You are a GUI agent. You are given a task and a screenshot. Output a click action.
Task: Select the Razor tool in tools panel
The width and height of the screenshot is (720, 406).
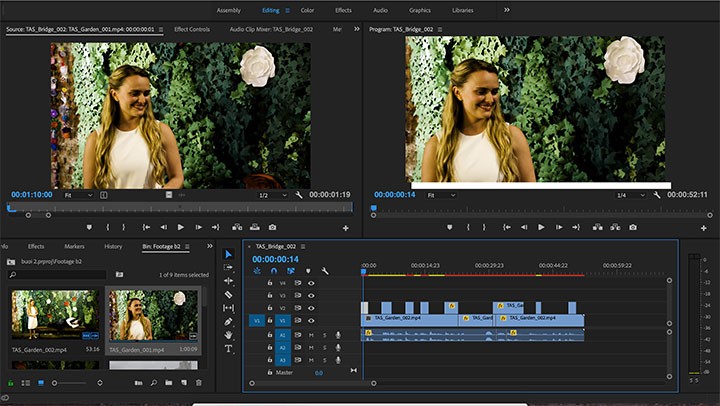(x=228, y=294)
